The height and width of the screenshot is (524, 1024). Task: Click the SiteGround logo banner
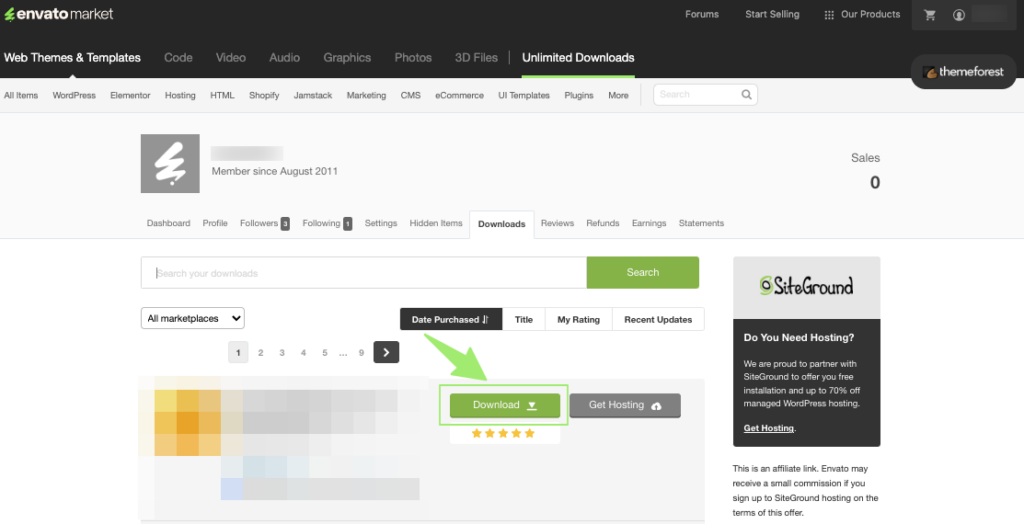(x=807, y=287)
